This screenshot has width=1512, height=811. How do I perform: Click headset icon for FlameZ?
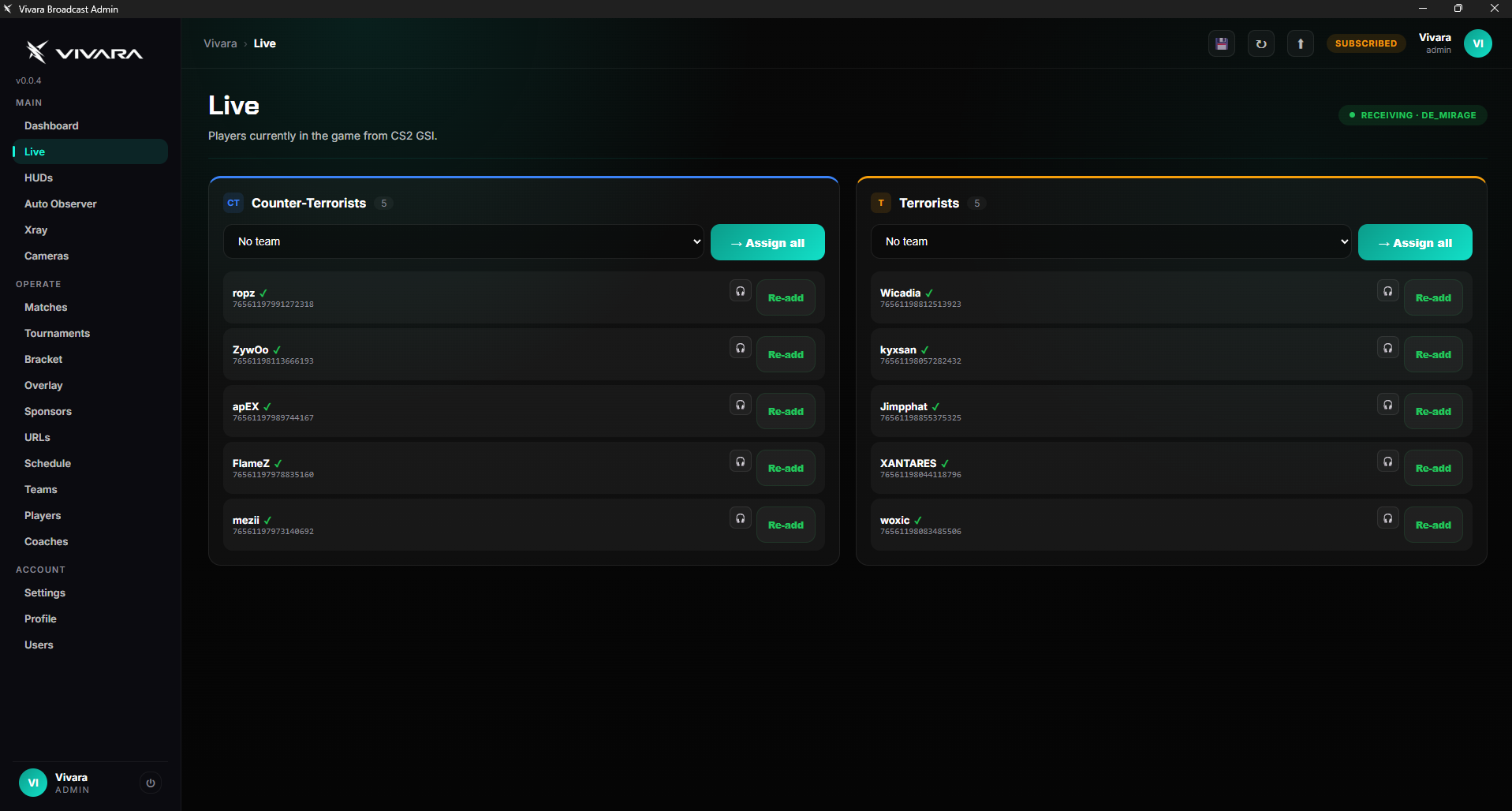pos(741,462)
